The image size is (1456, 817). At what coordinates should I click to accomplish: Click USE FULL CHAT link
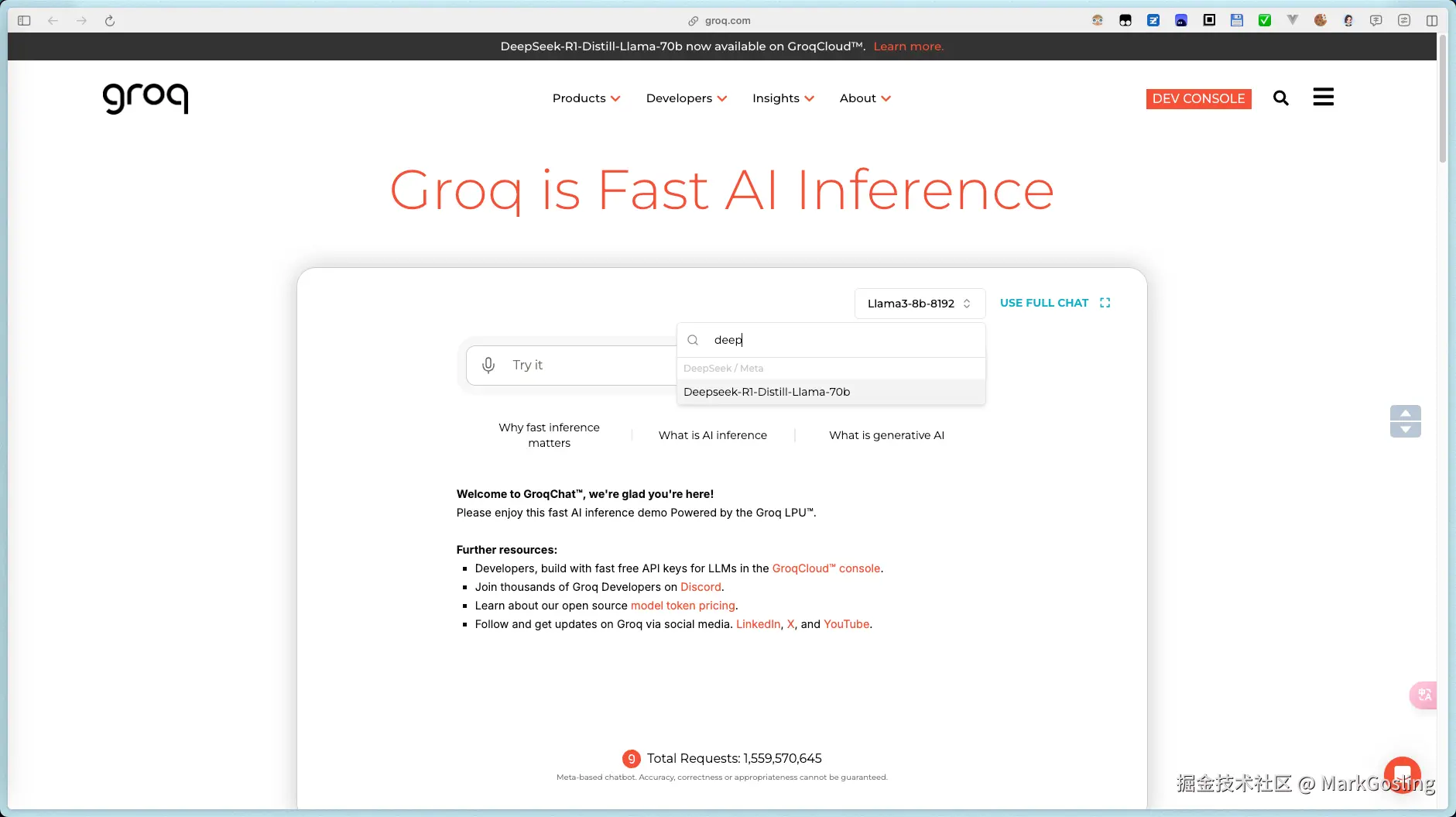[x=1044, y=303]
